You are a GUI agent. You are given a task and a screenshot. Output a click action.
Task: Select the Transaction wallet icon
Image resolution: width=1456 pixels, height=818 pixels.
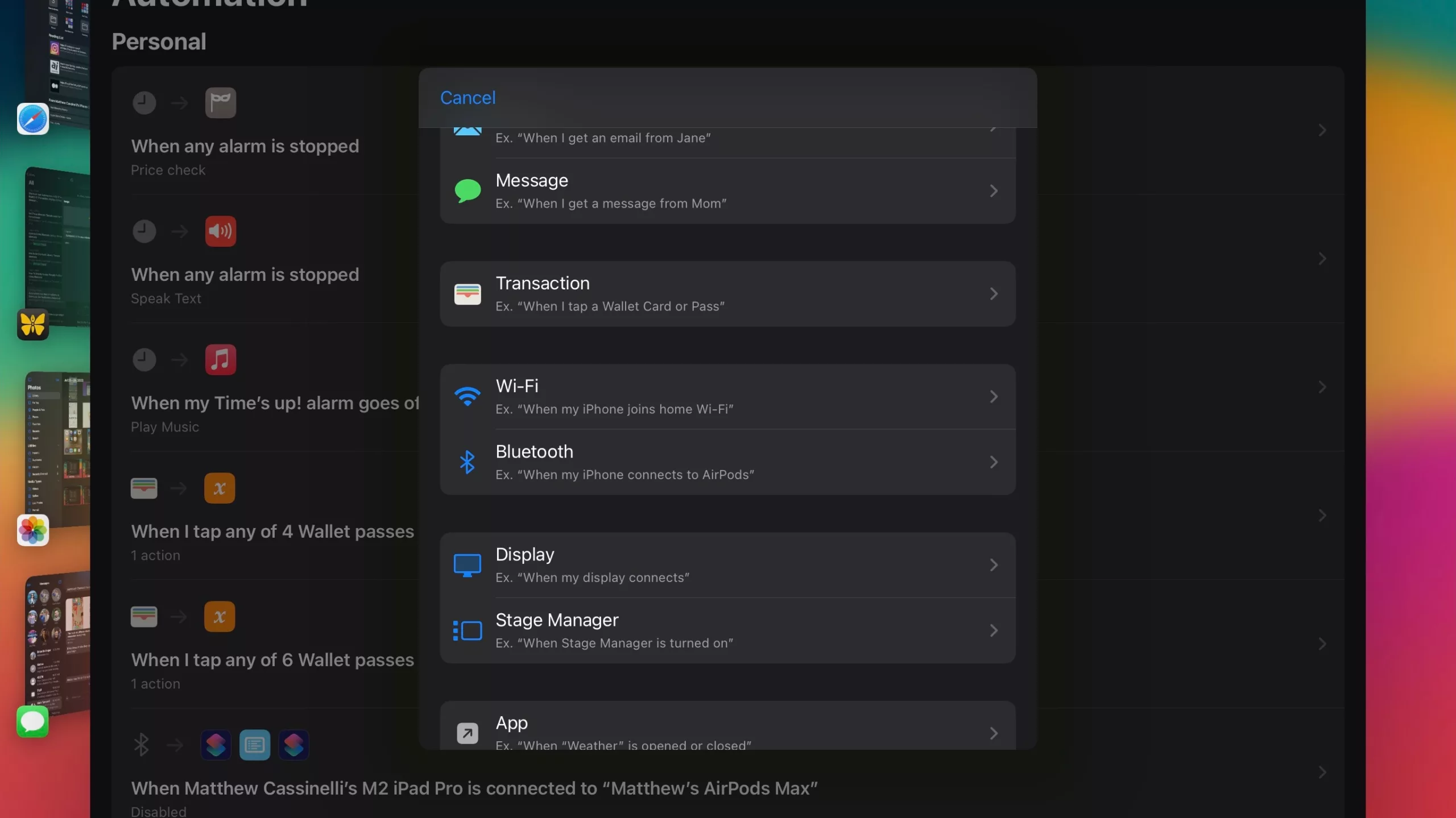(x=468, y=294)
